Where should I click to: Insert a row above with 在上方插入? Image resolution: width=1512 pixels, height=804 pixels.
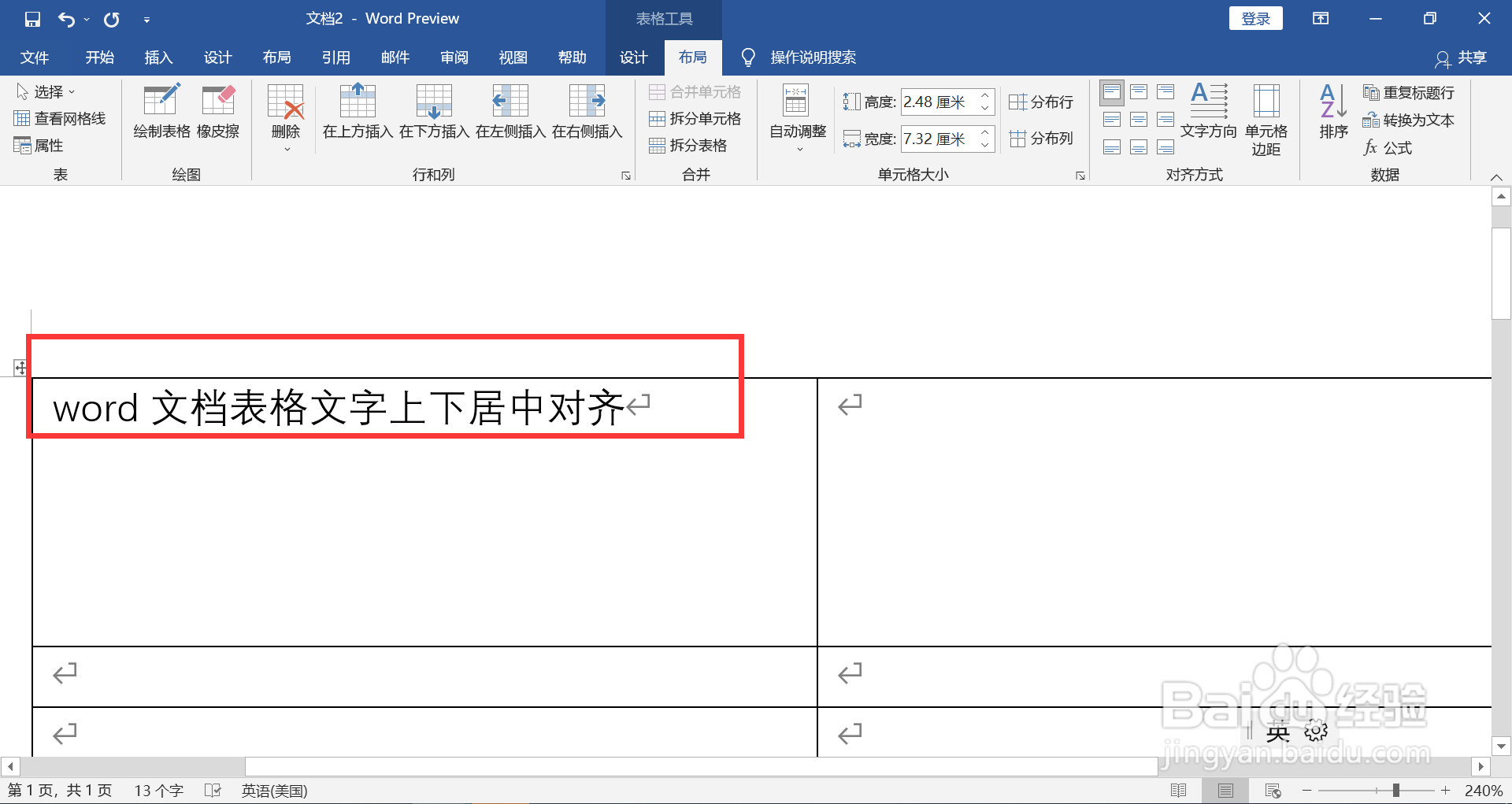click(x=357, y=110)
